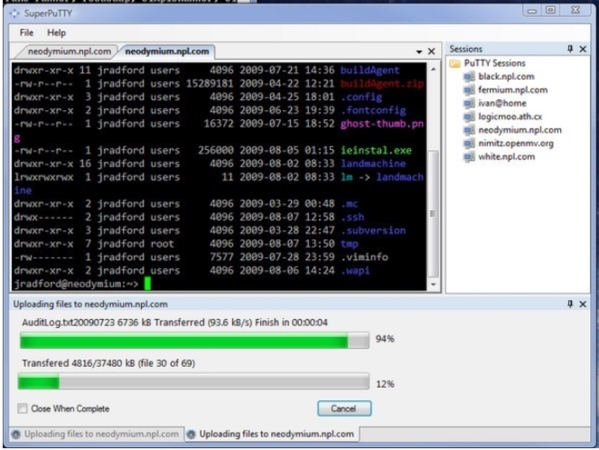Click the Sessions panel title
The width and height of the screenshot is (599, 450).
[x=466, y=49]
